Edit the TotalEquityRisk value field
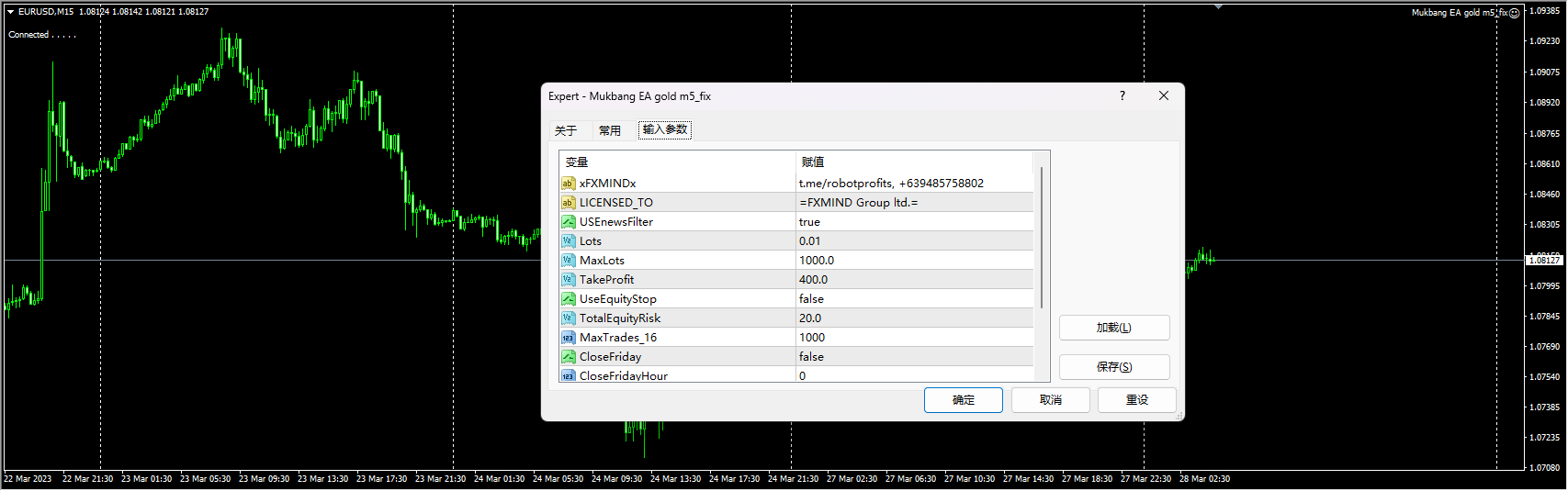This screenshot has width=1568, height=491. point(914,318)
